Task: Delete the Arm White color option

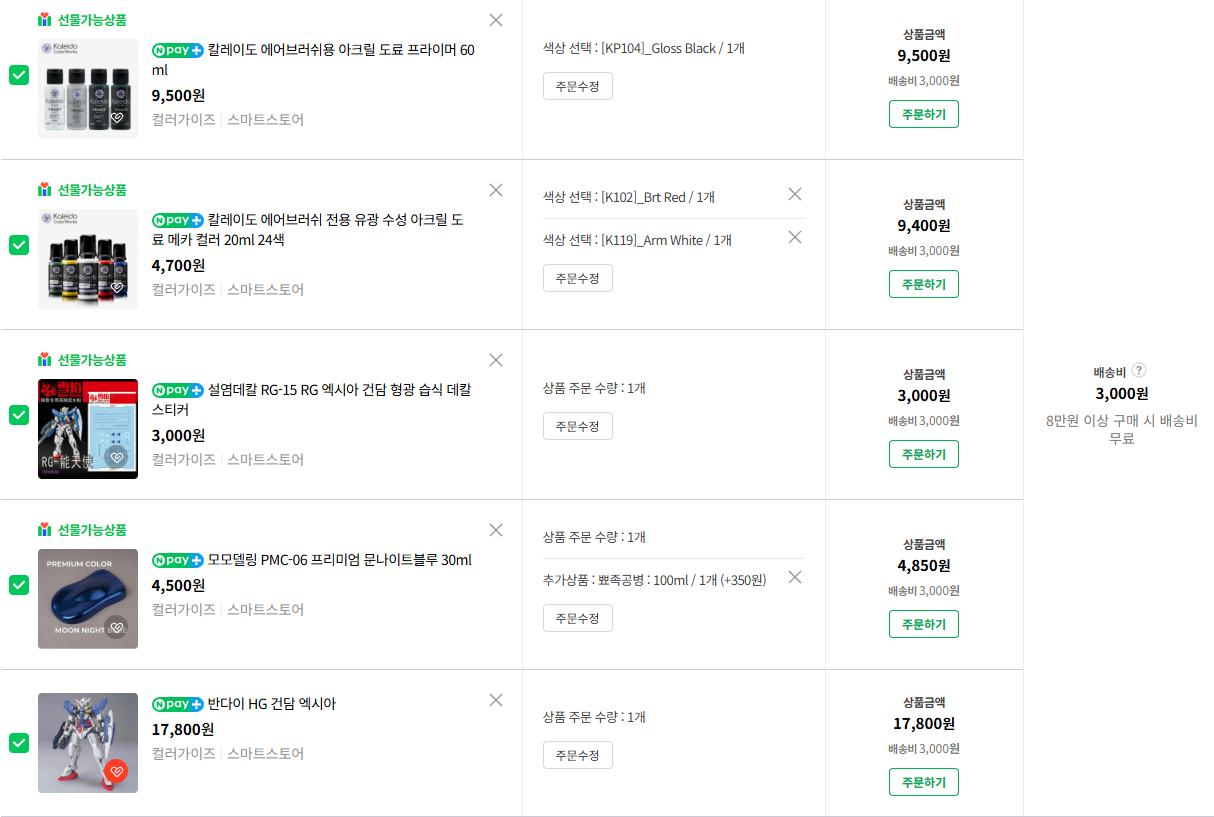Action: click(795, 237)
